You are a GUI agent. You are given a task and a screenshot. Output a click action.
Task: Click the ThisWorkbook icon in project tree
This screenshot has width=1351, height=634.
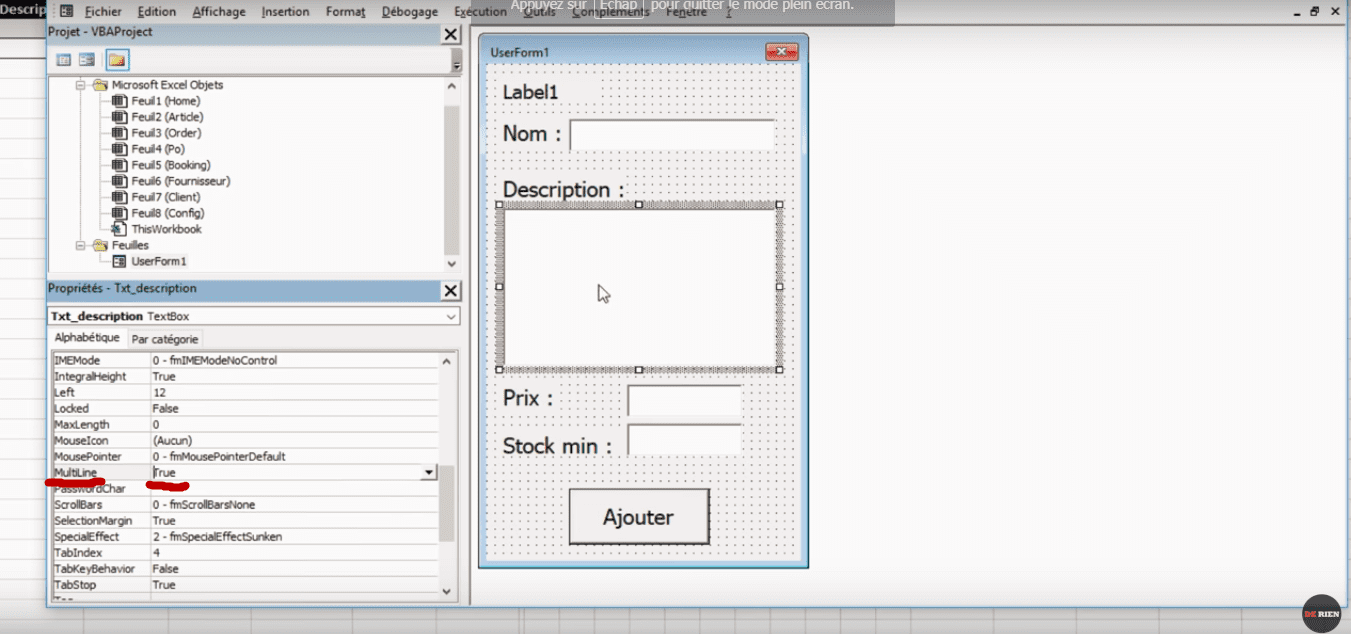[119, 229]
